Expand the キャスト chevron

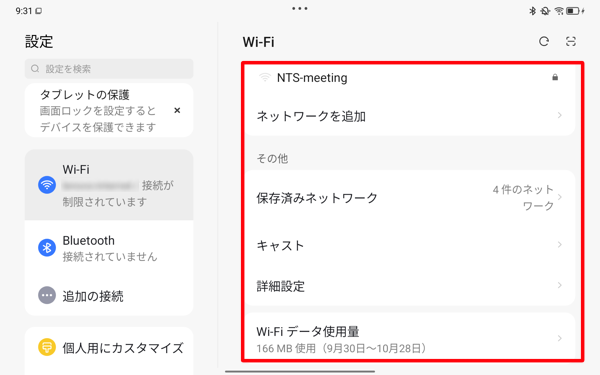(559, 245)
